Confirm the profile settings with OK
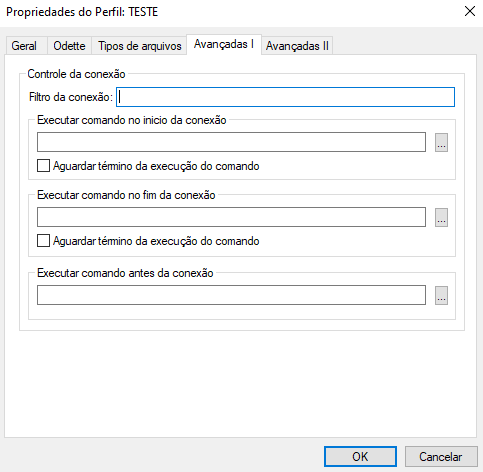Image resolution: width=483 pixels, height=472 pixels. (x=360, y=457)
